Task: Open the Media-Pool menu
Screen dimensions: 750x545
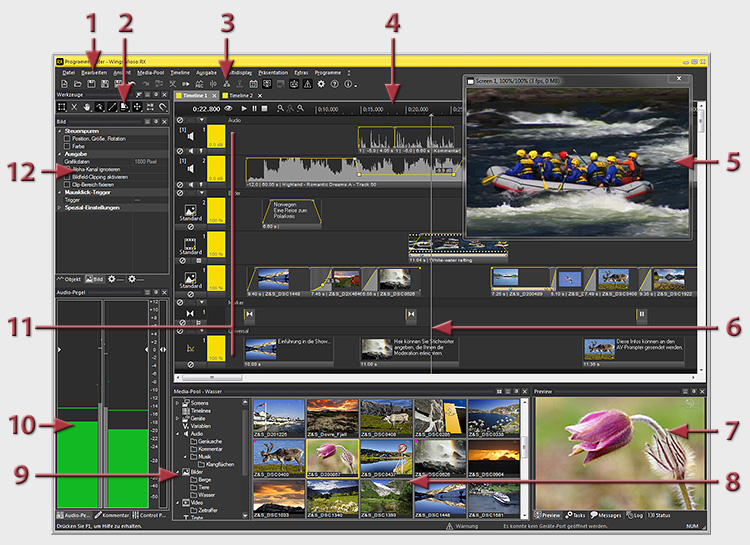Action: (x=151, y=73)
